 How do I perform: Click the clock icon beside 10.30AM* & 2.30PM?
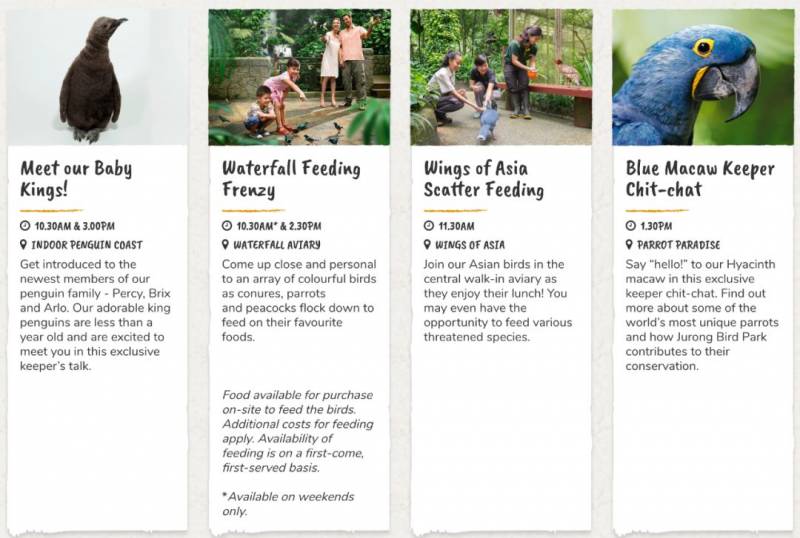pyautogui.click(x=227, y=226)
